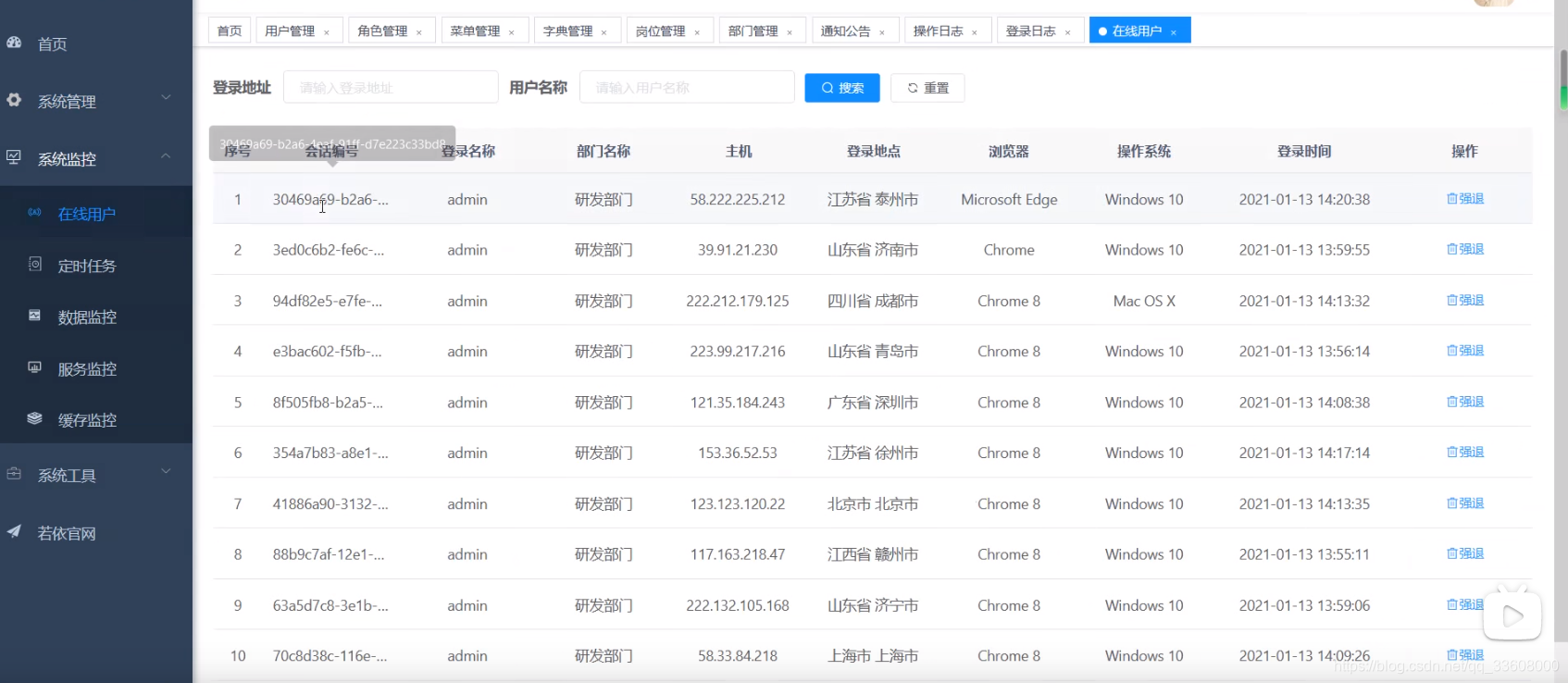
Task: Close the 字典管理 tab
Action: point(604,32)
